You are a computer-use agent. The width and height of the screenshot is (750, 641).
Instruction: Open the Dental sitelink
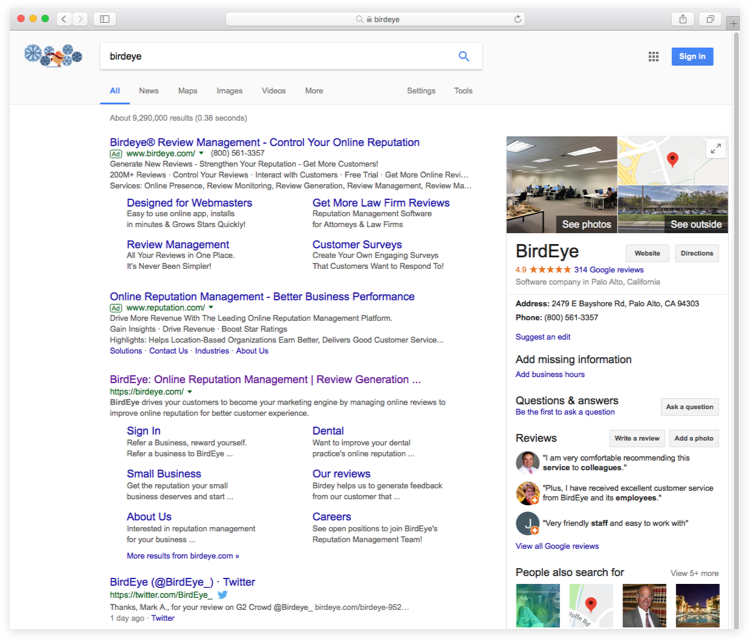pos(328,431)
